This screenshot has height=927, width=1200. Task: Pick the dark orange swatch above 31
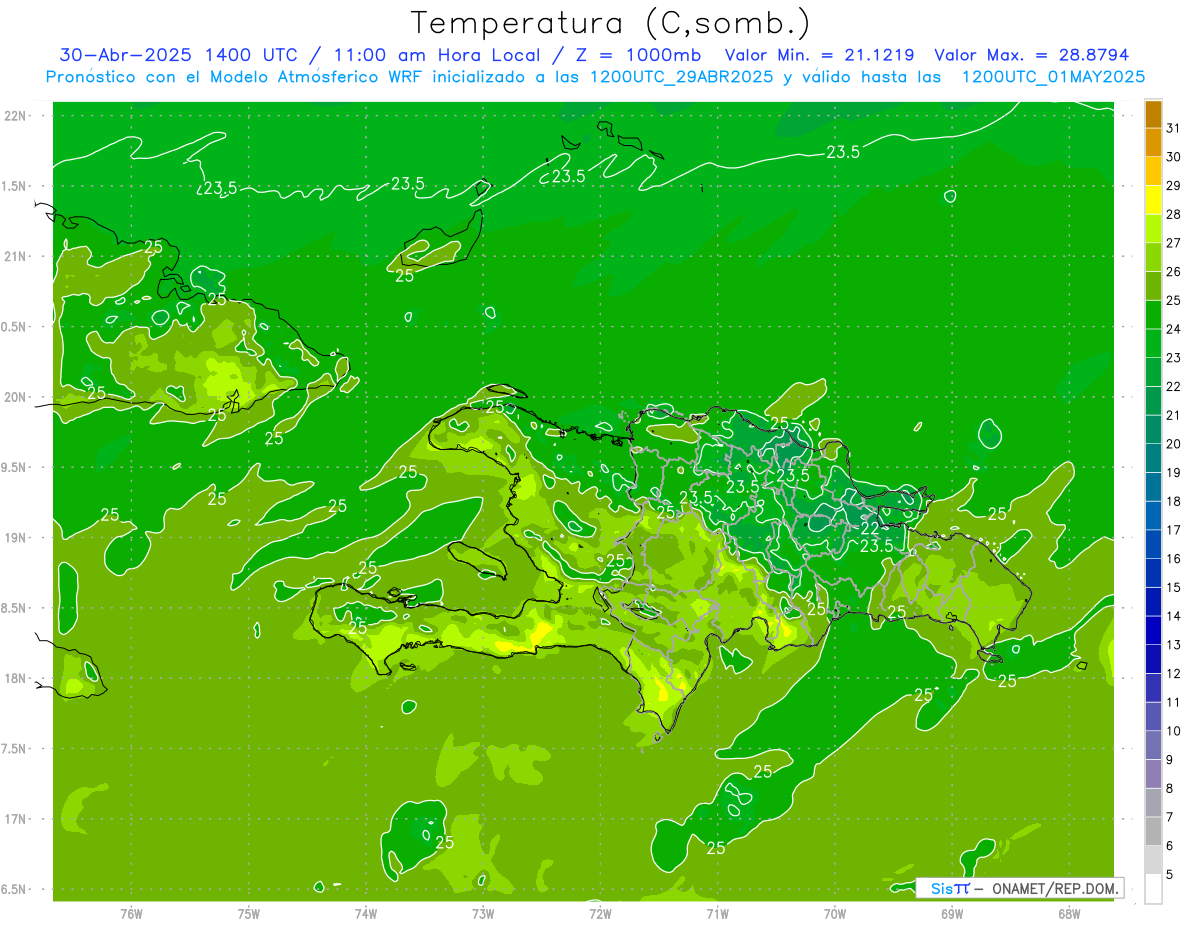(x=1153, y=114)
